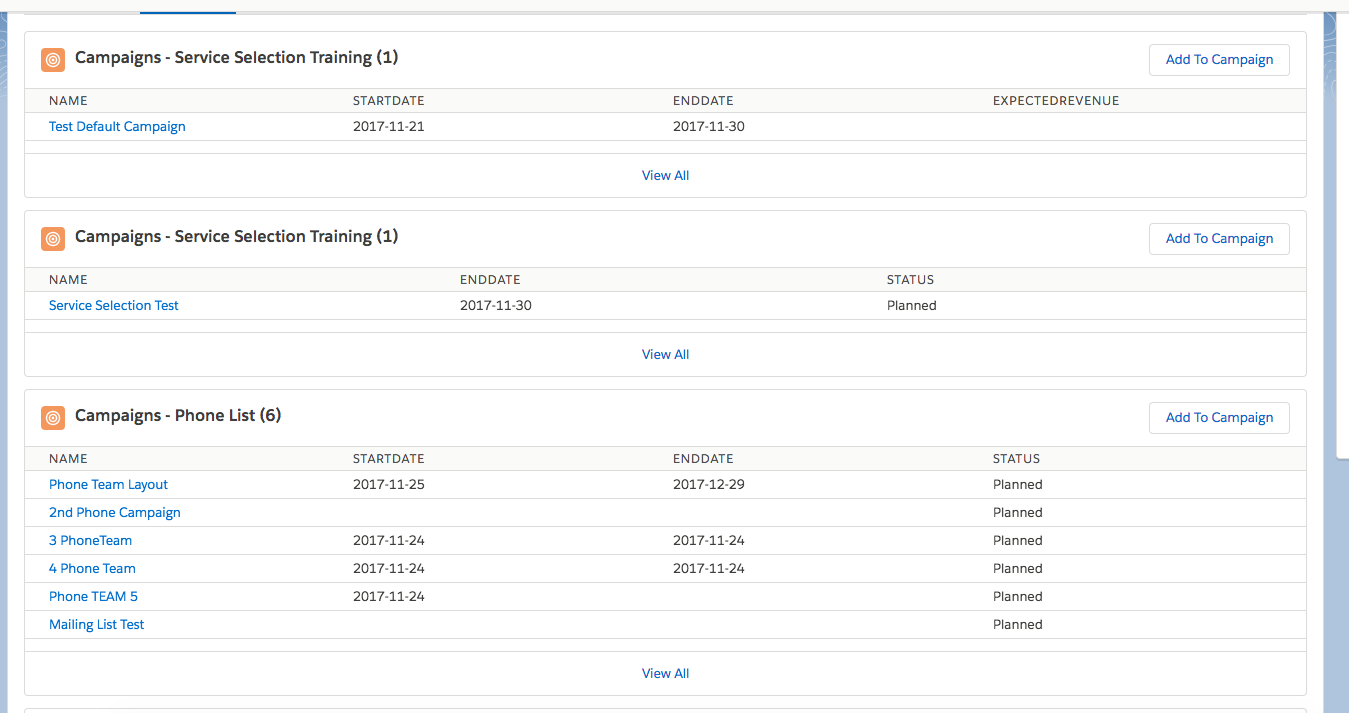Click campaign icon in panel listing Service Selection Test
The width and height of the screenshot is (1349, 713).
tap(53, 238)
